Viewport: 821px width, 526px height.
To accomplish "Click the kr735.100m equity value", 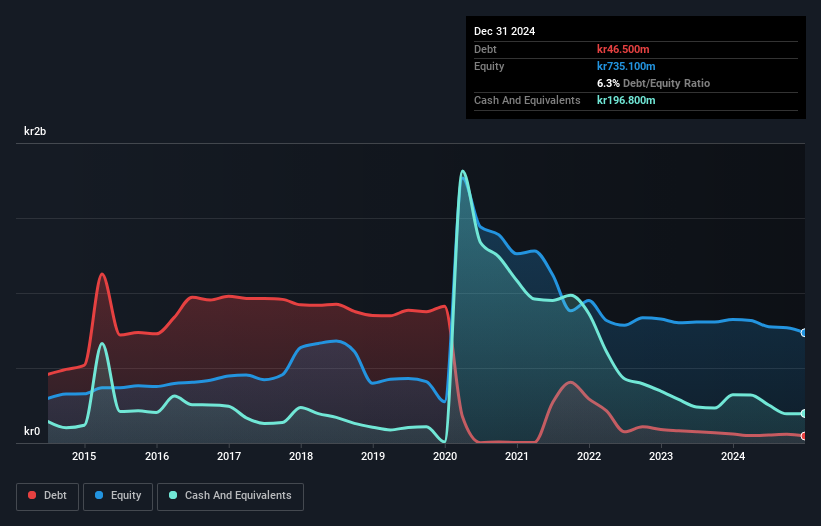I will [626, 66].
